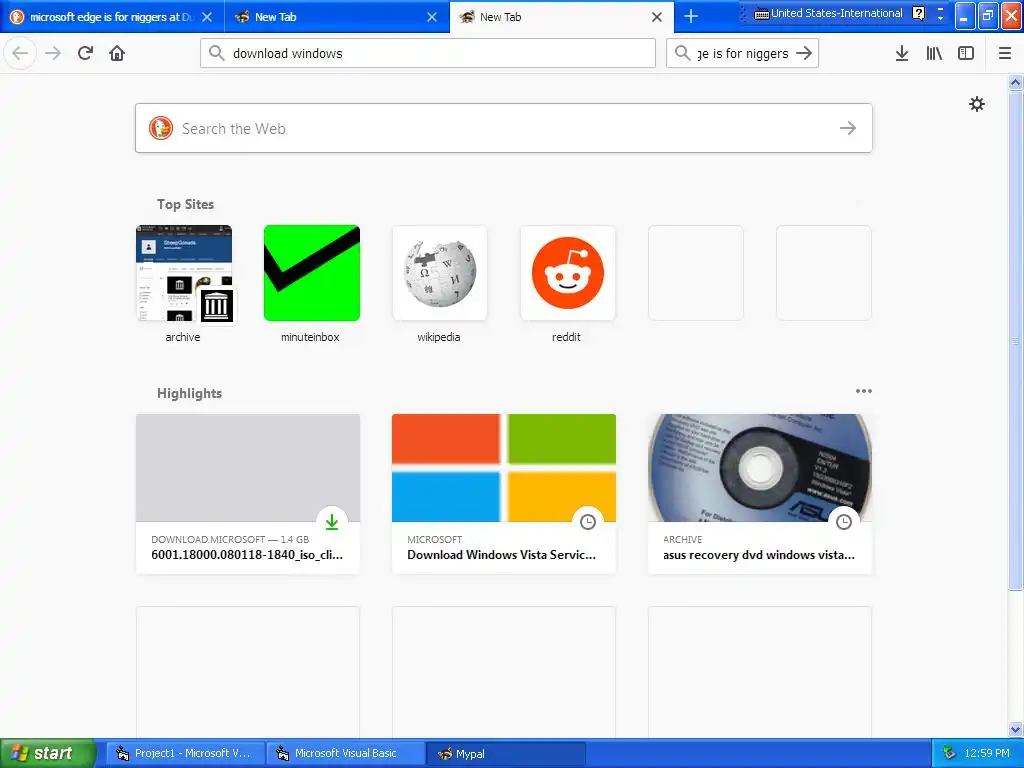Click the vertical scrollbar thumb
Image resolution: width=1024 pixels, height=768 pixels.
[1016, 340]
